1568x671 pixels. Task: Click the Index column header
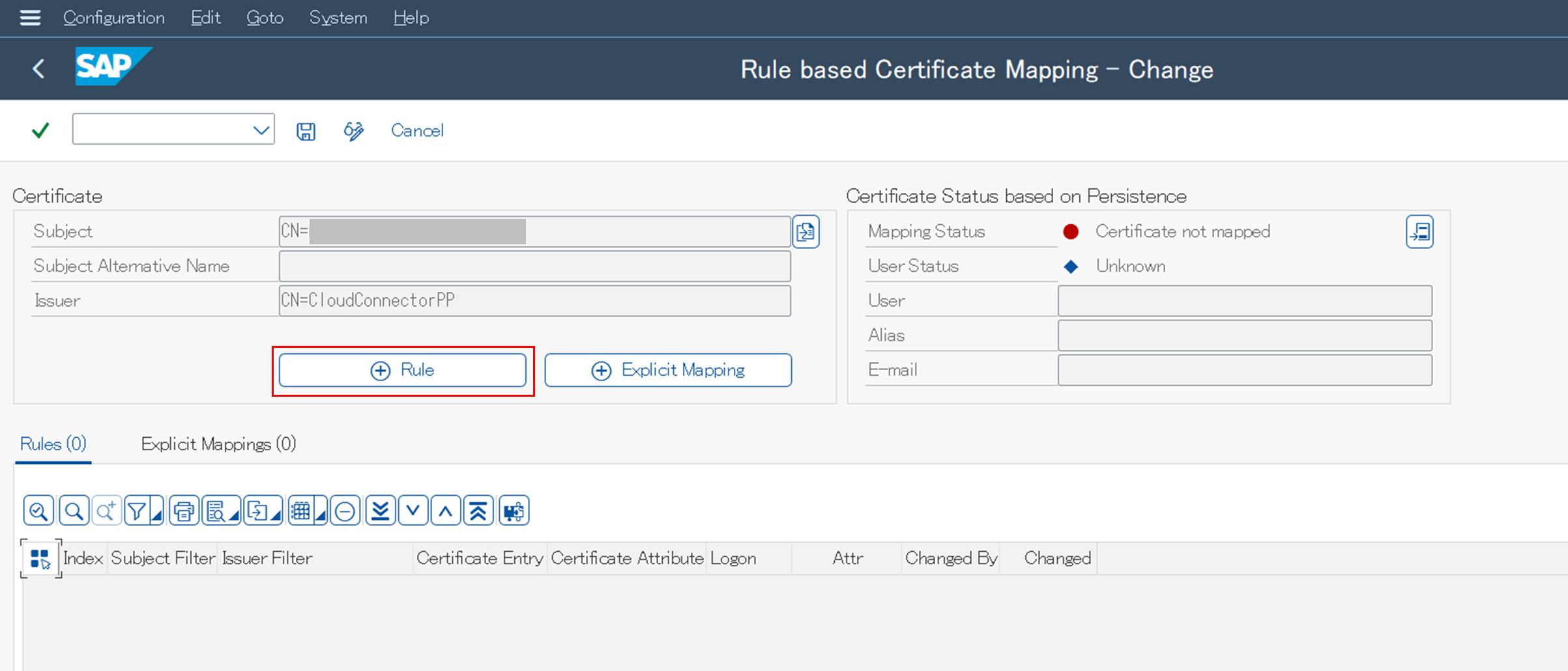[83, 559]
